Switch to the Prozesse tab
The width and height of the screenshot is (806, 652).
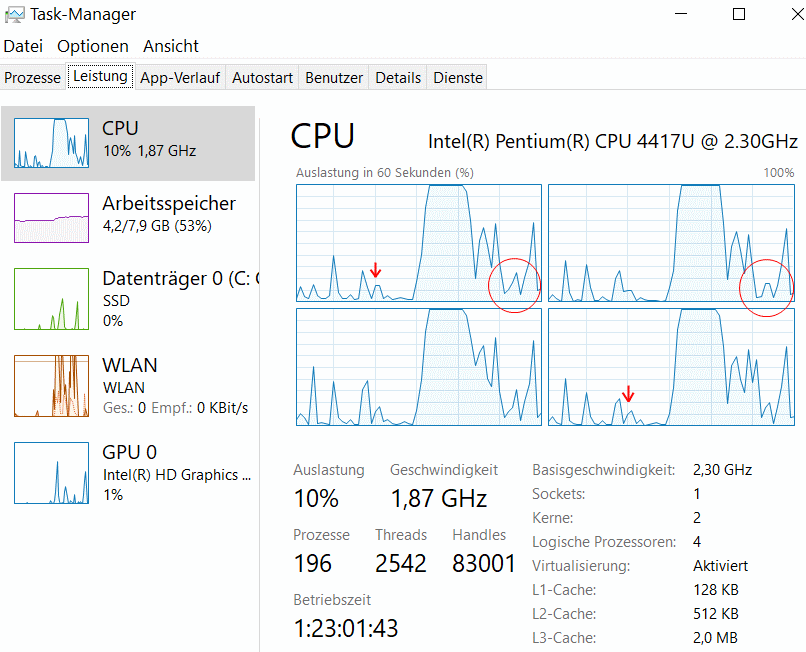(x=32, y=78)
